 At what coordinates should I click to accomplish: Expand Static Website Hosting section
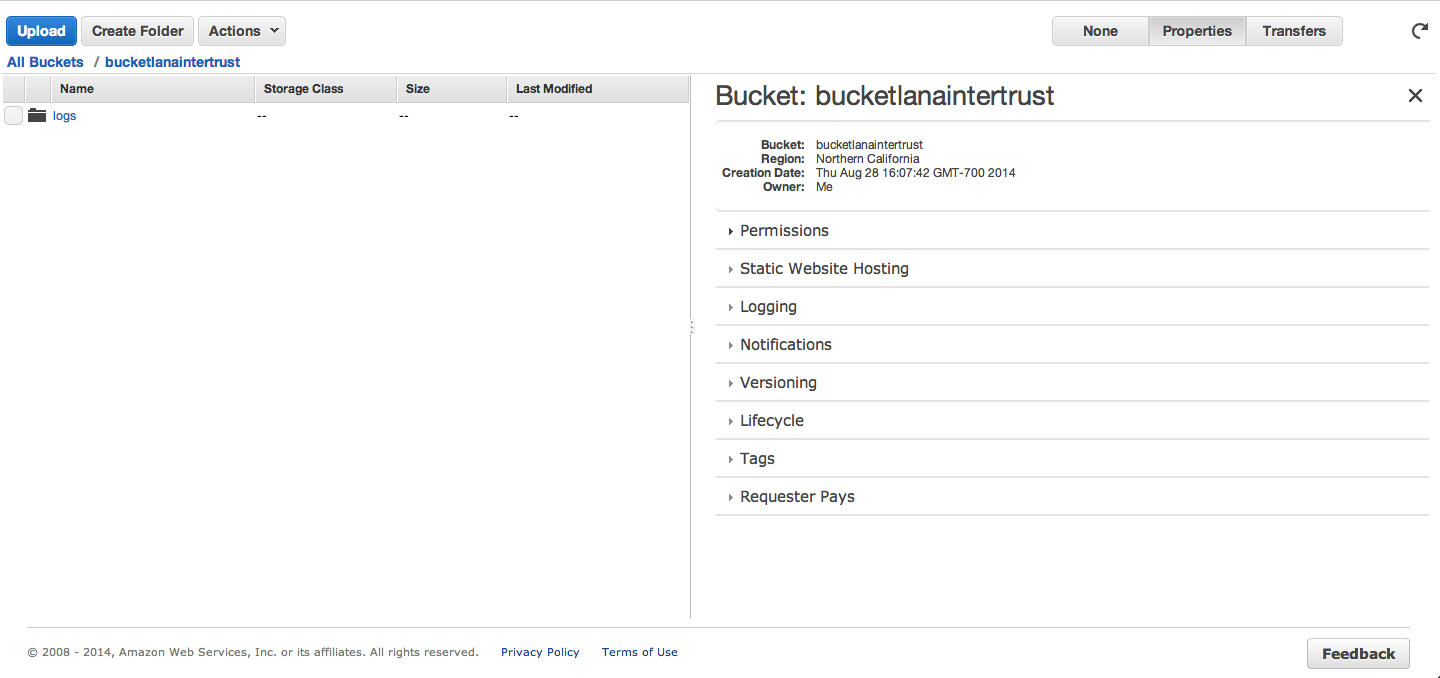(x=823, y=269)
